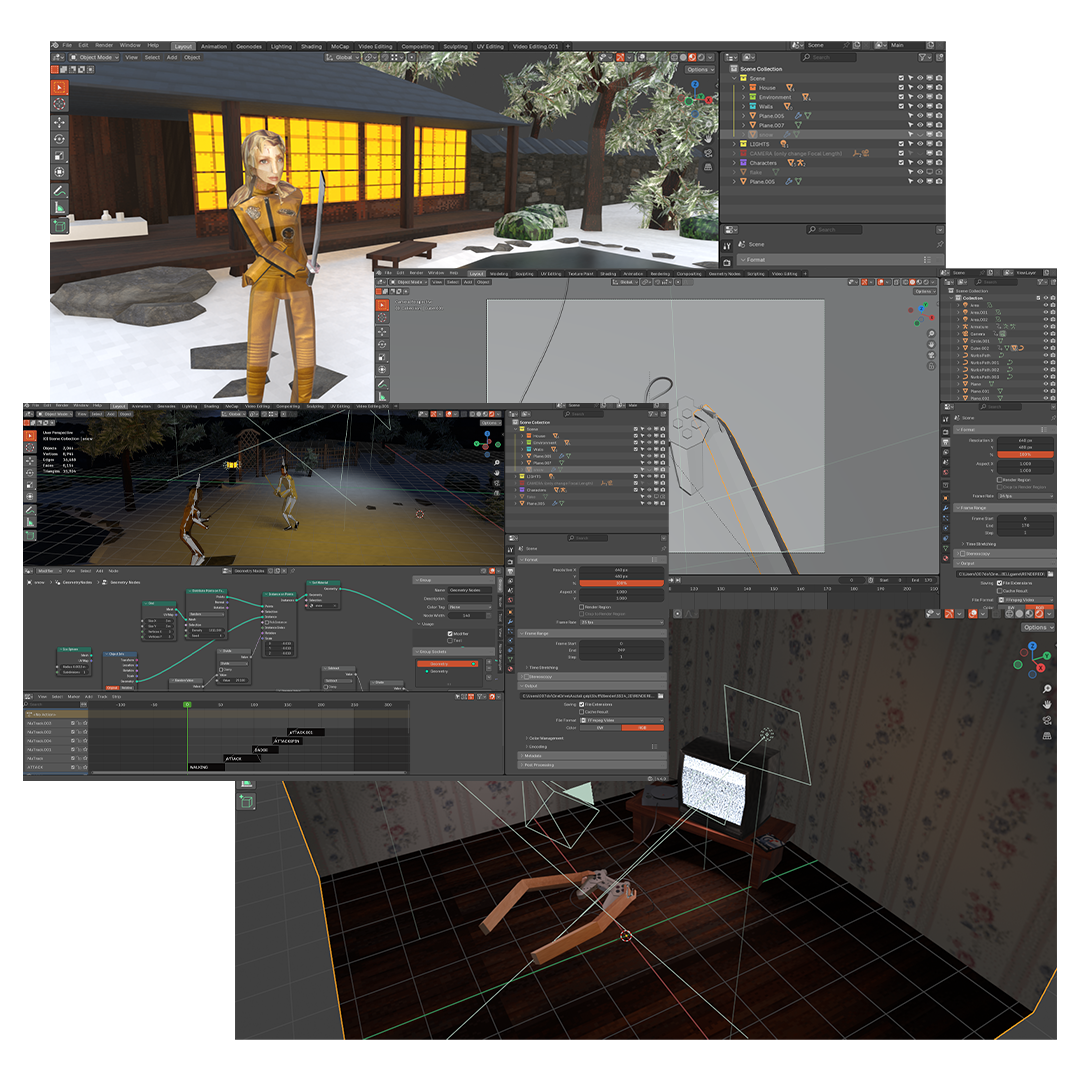1080x1080 pixels.
Task: Uncheck the Characters collection checkbox in house-scene outliner
Action: tap(901, 163)
